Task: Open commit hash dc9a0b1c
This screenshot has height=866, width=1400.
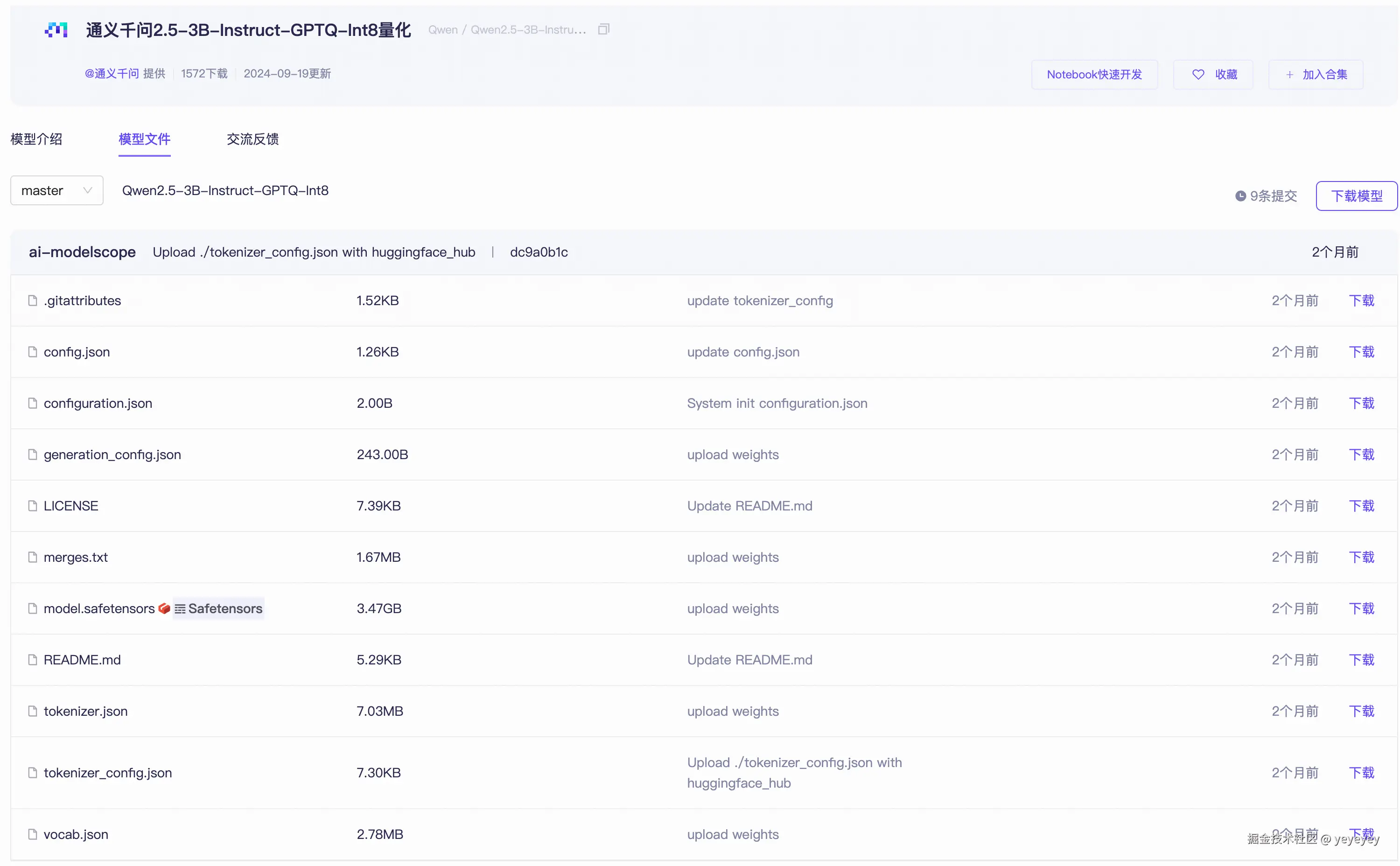Action: (x=539, y=252)
